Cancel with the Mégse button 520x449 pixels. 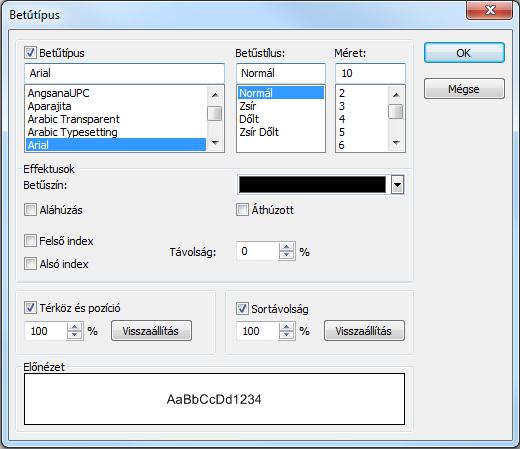point(464,89)
